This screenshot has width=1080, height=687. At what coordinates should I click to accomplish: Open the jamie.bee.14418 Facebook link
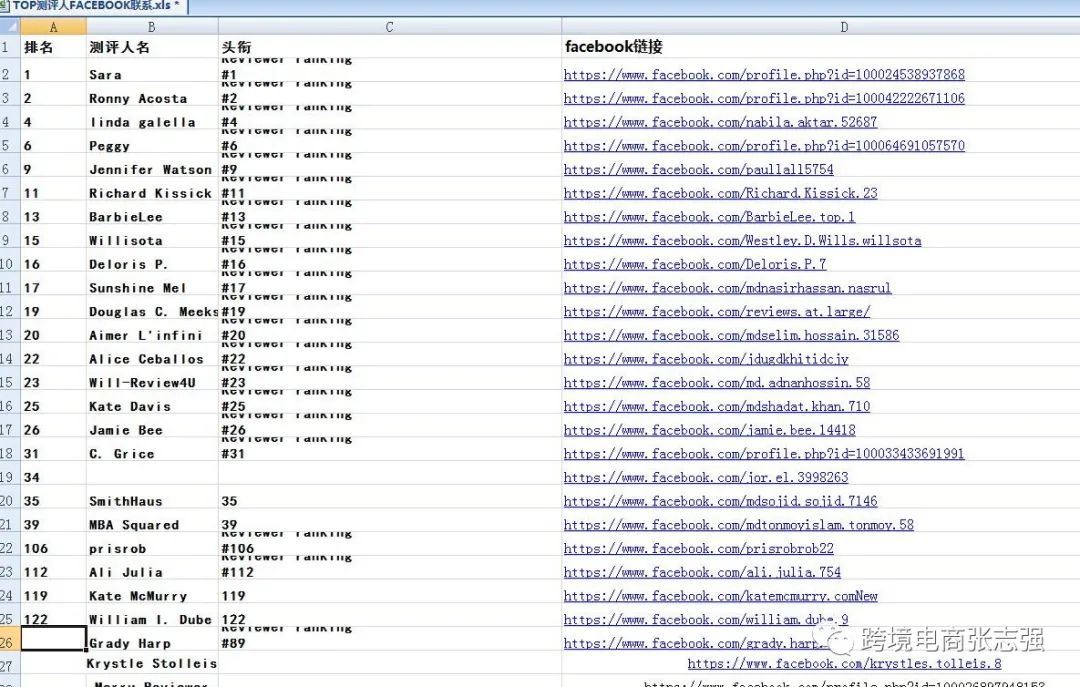[x=709, y=430]
